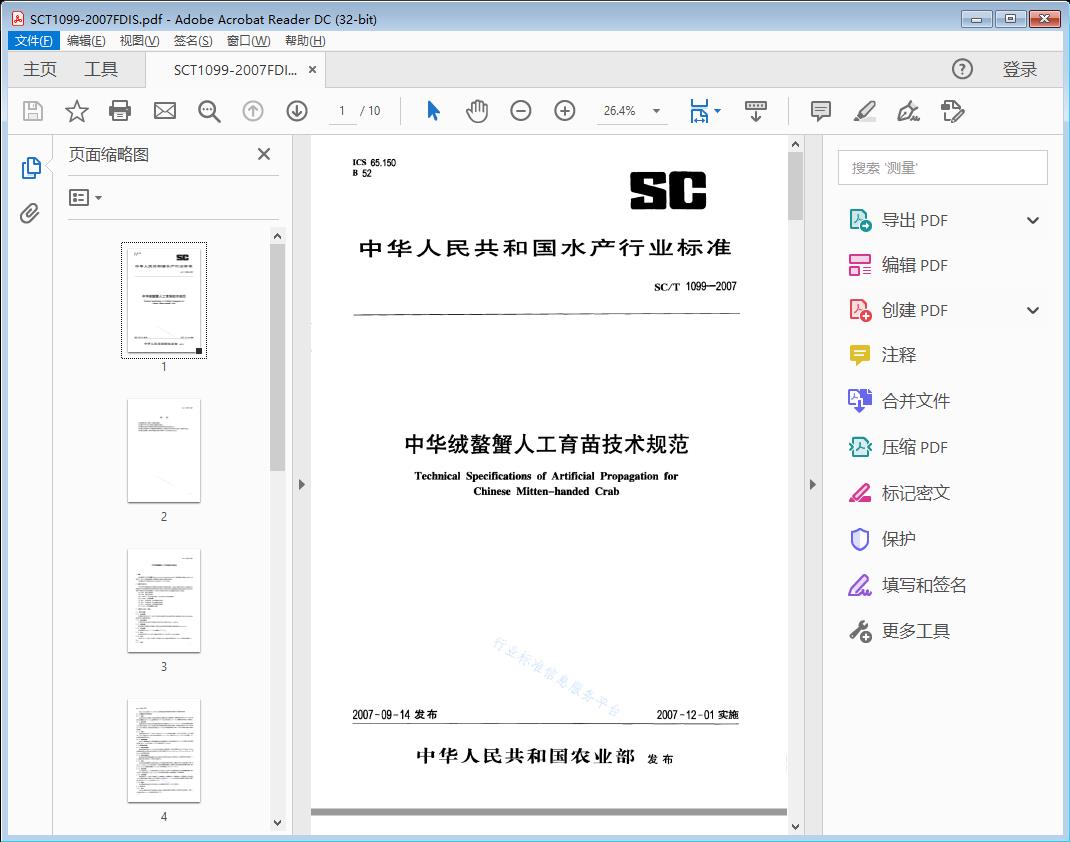1070x842 pixels.
Task: Open thumbnail options dropdown menu
Action: tap(86, 198)
